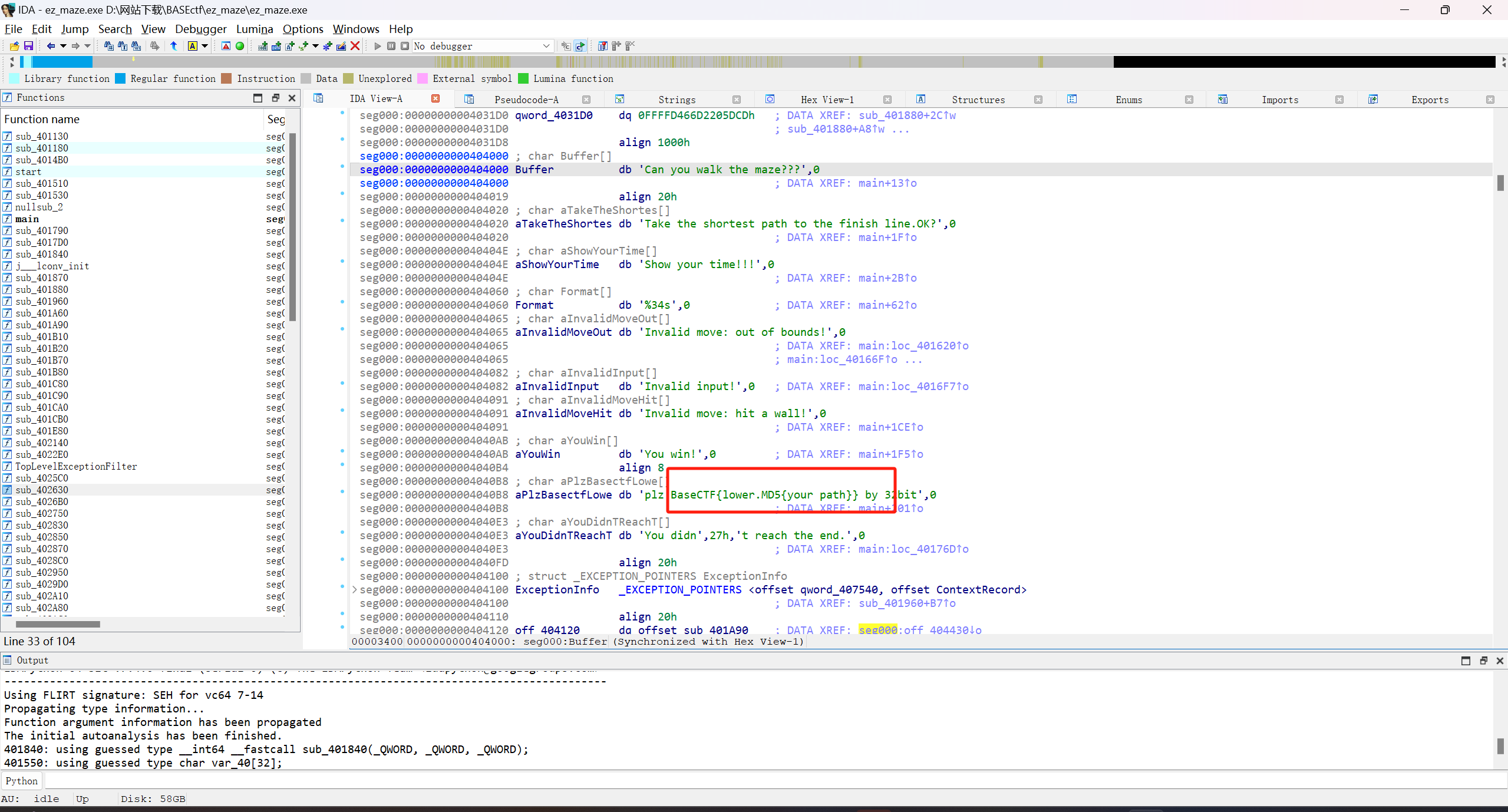Screen dimensions: 1508x812
Task: Click the Save database icon
Action: tap(28, 46)
